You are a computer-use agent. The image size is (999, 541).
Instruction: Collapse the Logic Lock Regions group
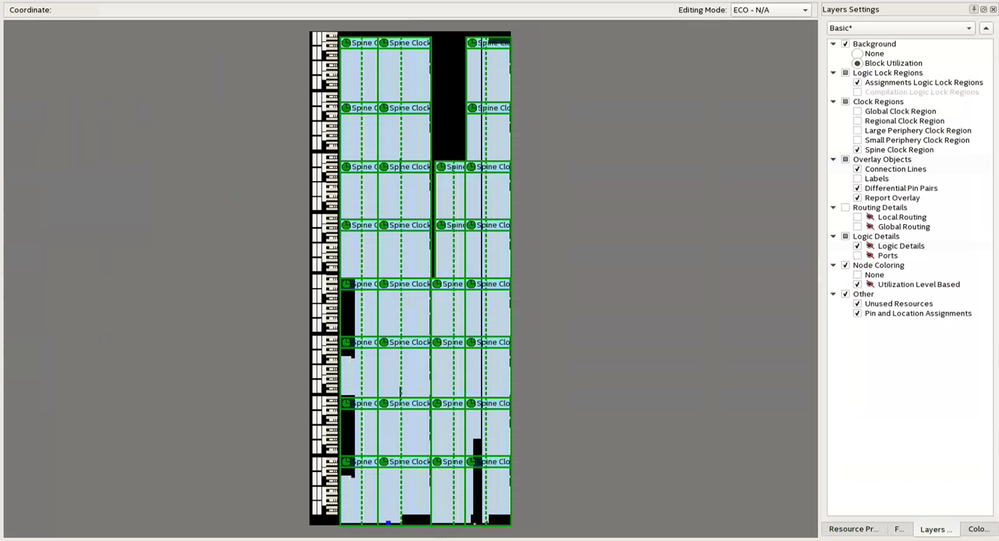(833, 73)
